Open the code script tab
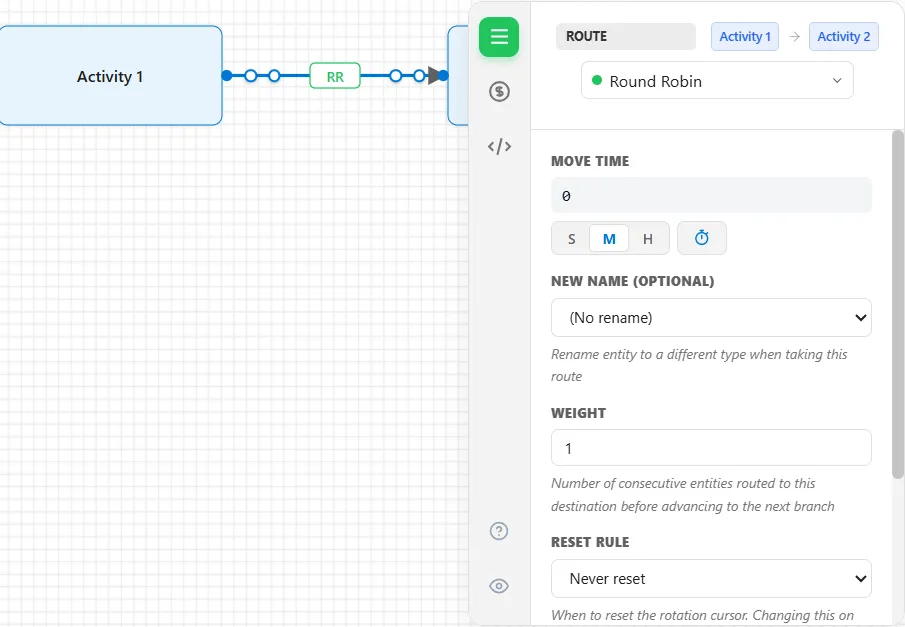 tap(499, 147)
